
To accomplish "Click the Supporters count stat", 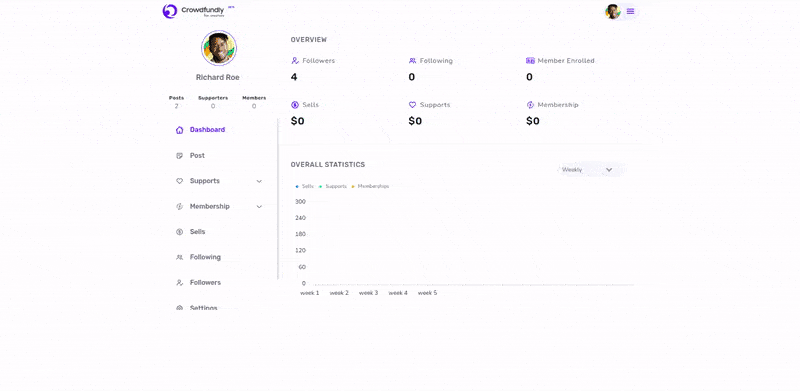I will pyautogui.click(x=213, y=102).
